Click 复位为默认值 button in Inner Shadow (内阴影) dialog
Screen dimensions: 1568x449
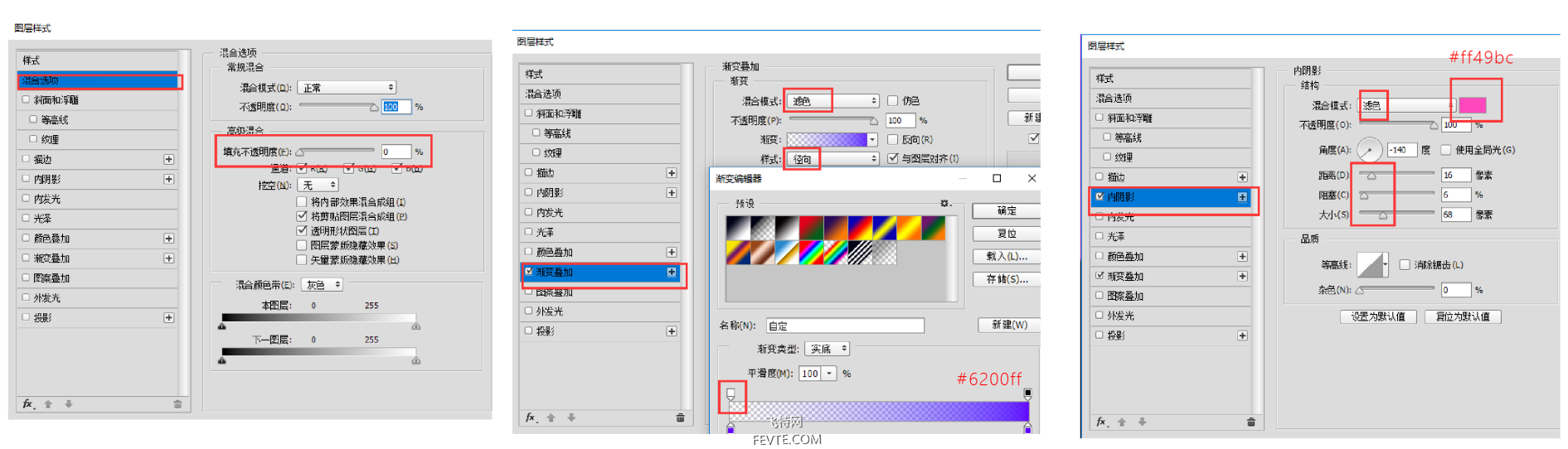coord(1463,316)
